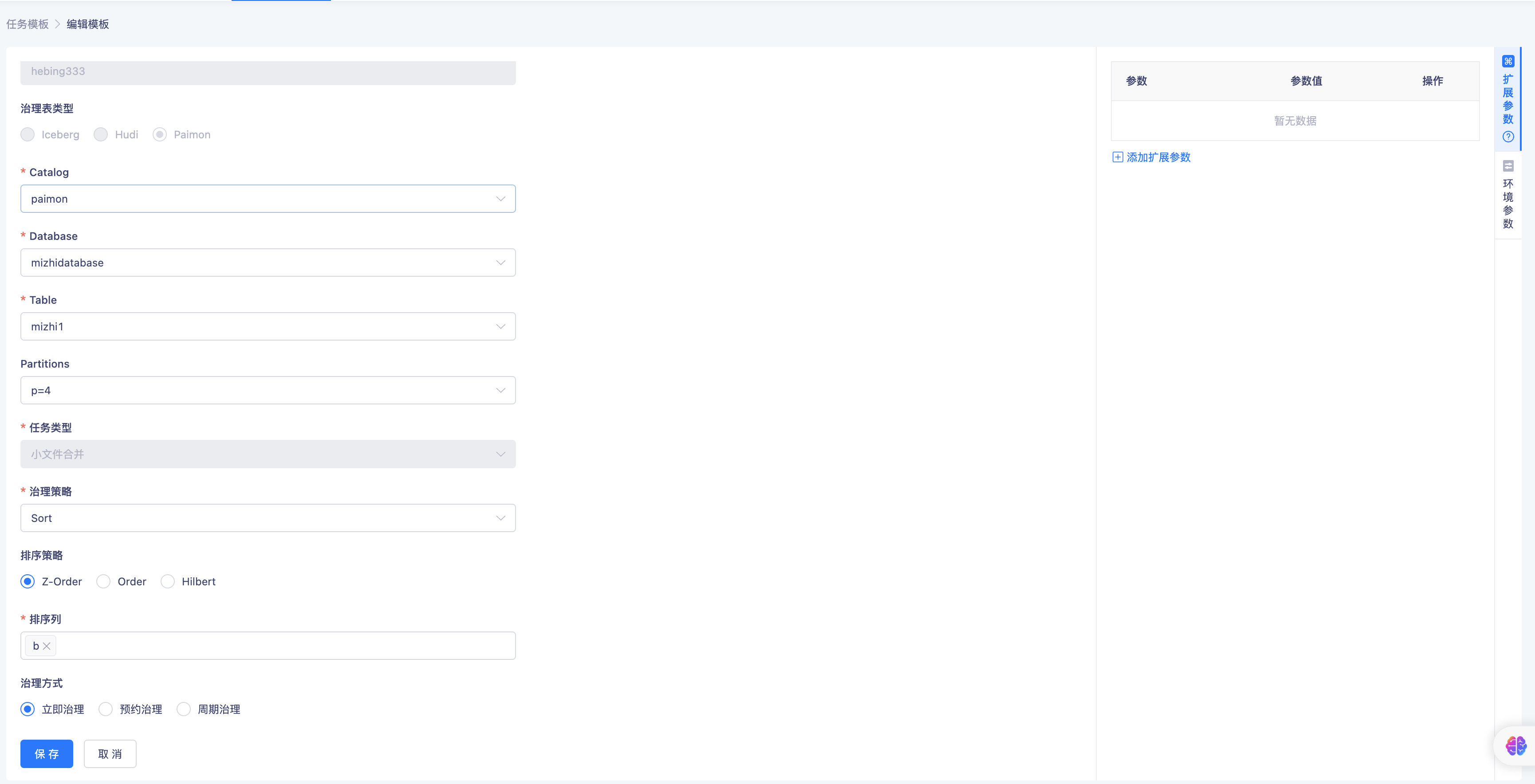1535x784 pixels.
Task: Switch to the 环境参数 side tab
Action: (x=1508, y=196)
